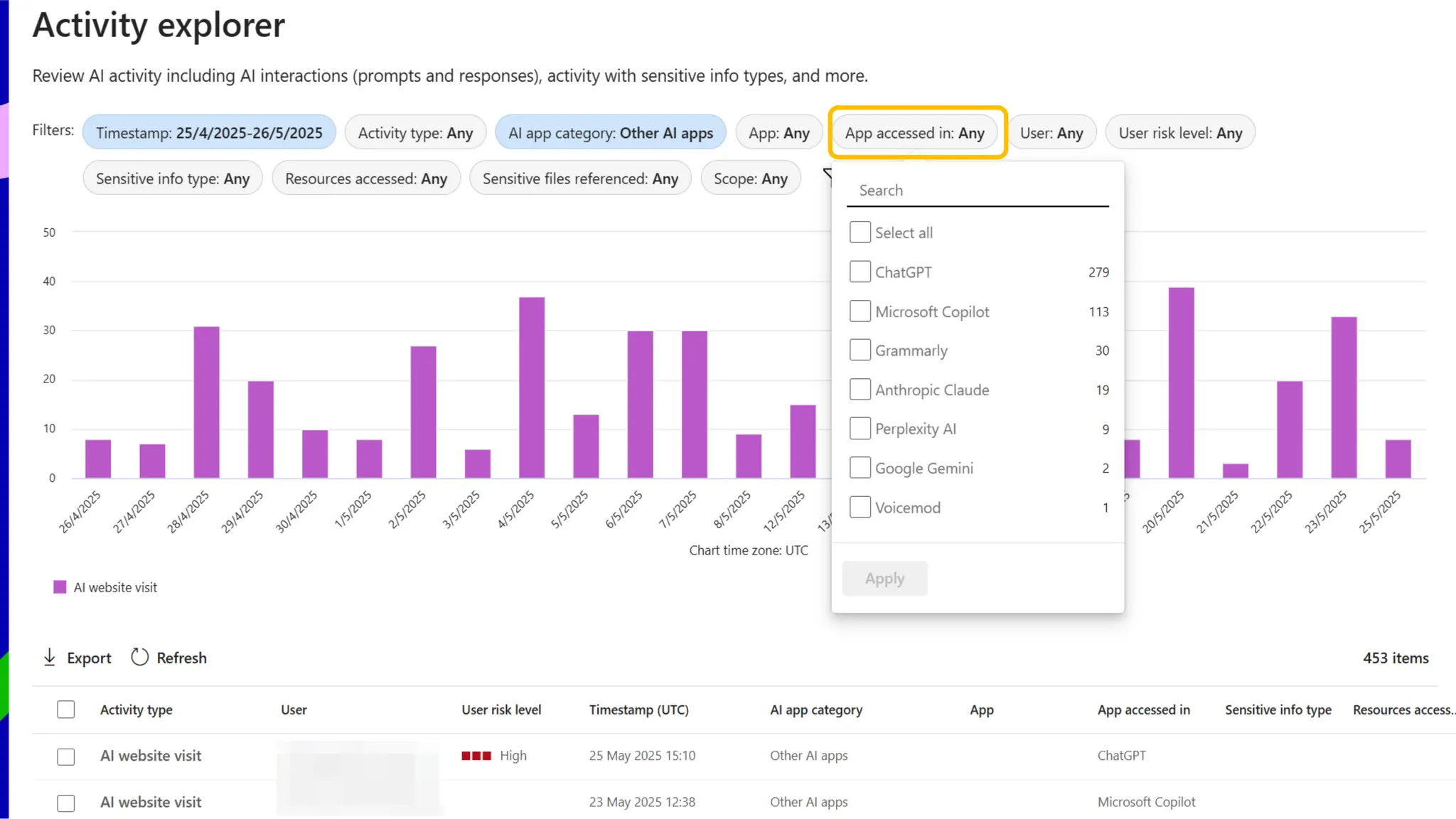
Task: Check the ChatGPT checkbox in dropdown
Action: (860, 272)
